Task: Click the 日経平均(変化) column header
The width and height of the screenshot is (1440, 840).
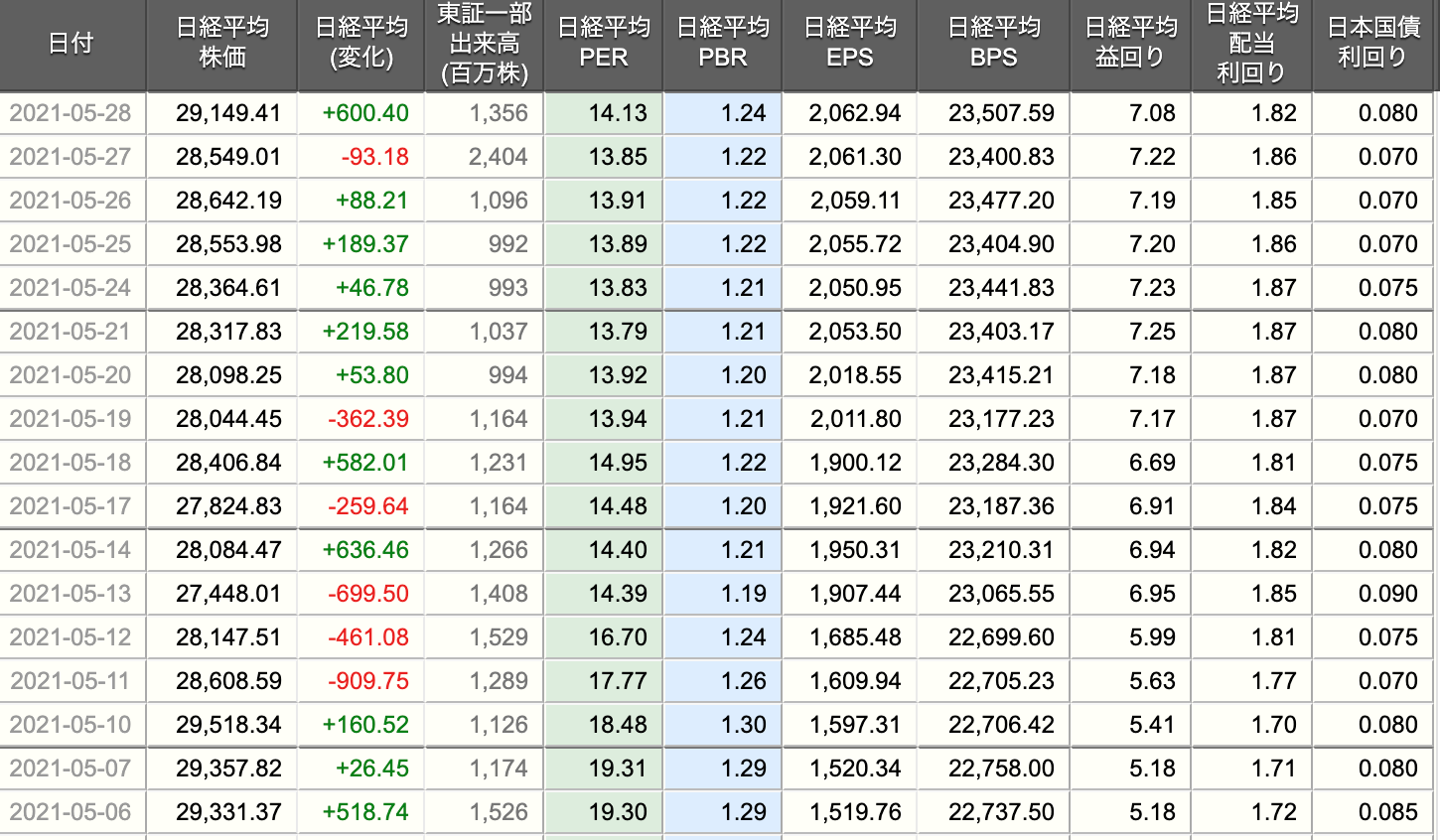Action: (x=360, y=44)
